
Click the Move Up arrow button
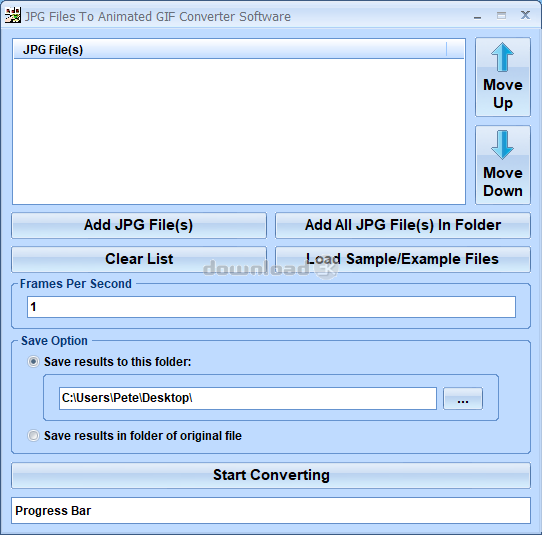[x=503, y=77]
